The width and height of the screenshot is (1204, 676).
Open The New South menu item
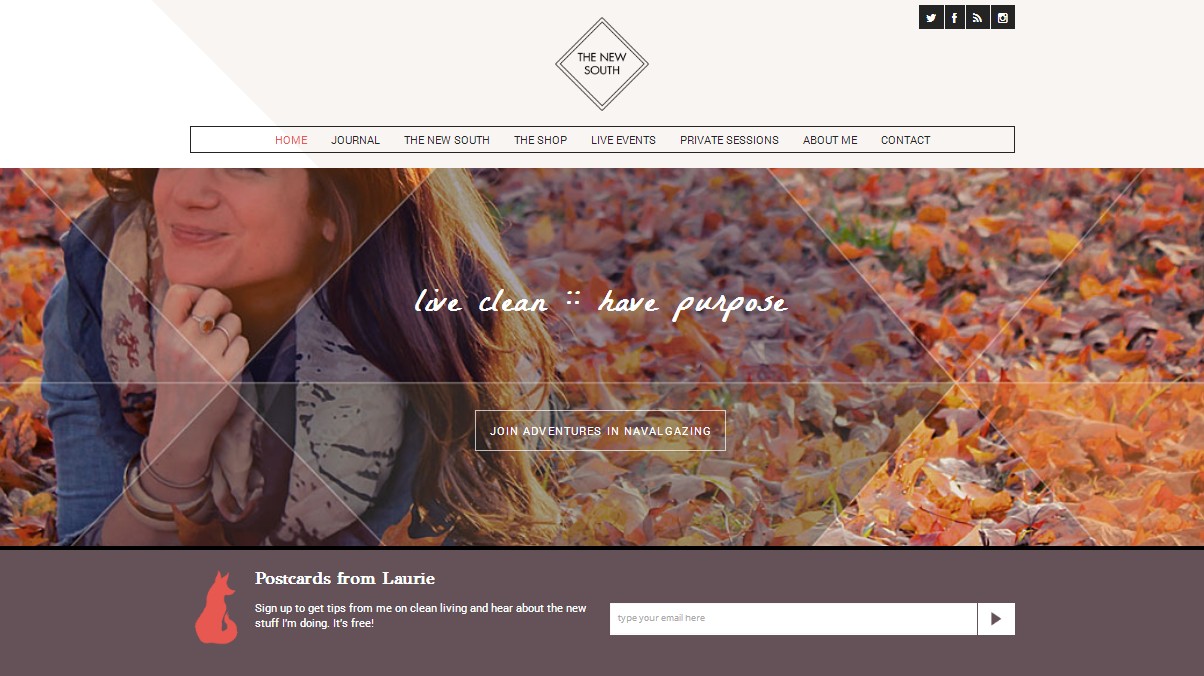point(447,140)
